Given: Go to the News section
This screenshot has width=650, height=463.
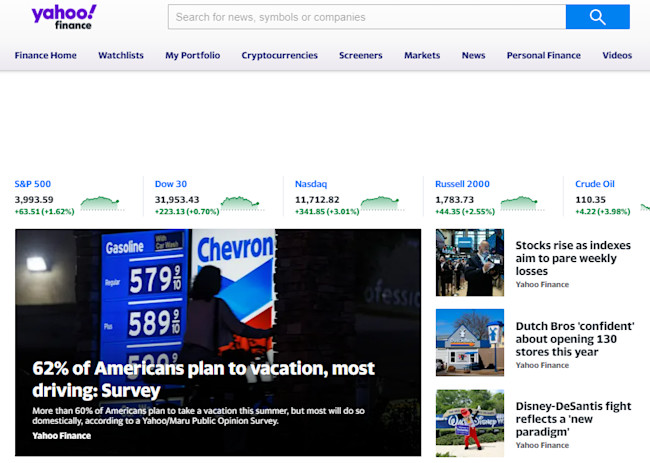Looking at the screenshot, I should [x=473, y=55].
